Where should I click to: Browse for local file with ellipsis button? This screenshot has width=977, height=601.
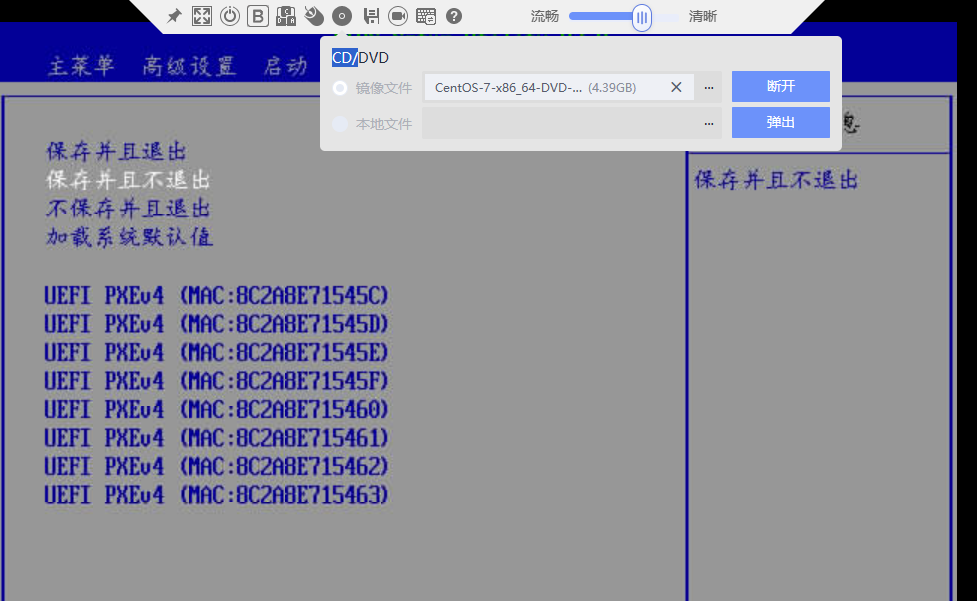pyautogui.click(x=708, y=123)
